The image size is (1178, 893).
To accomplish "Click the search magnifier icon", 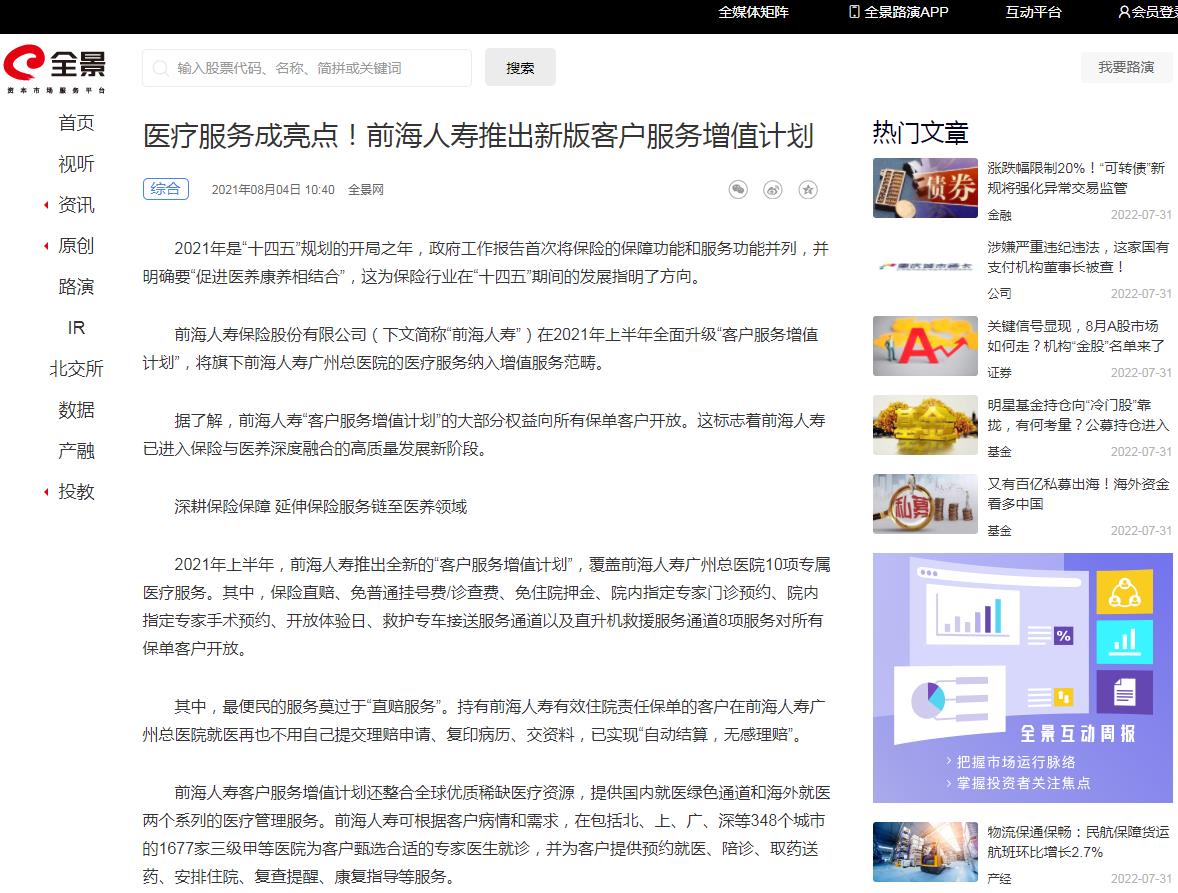I will [x=160, y=68].
